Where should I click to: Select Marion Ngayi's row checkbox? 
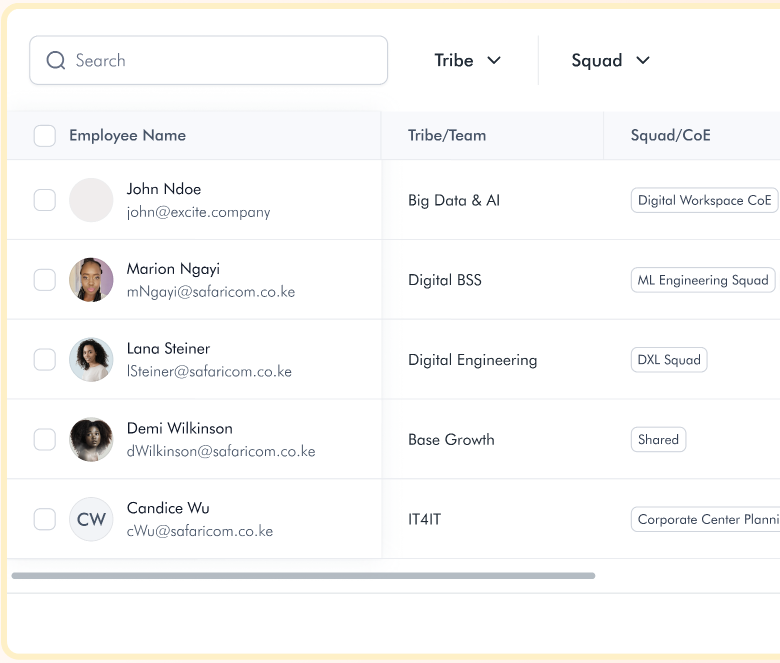click(45, 280)
